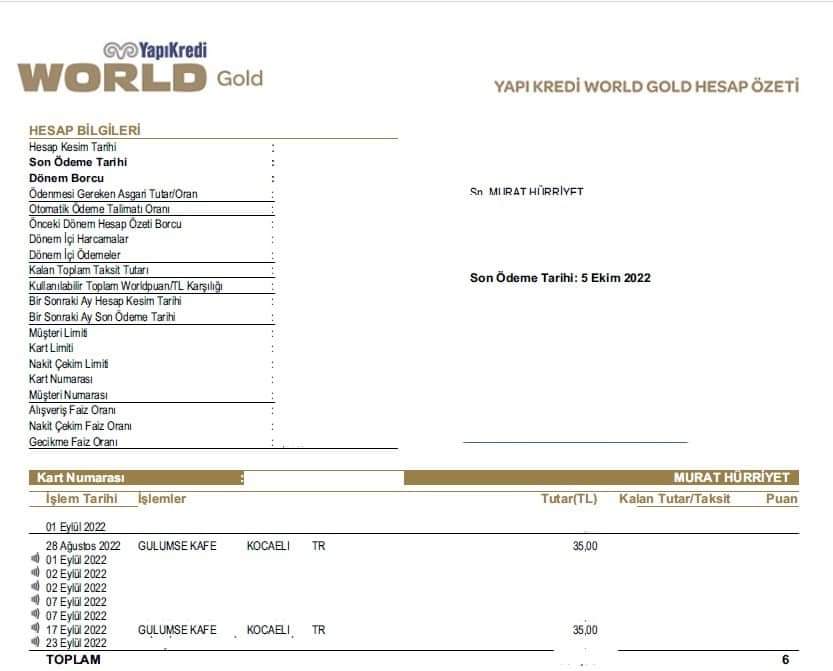This screenshot has height=671, width=833.
Task: Click 'KOCAELI' in the 17 Eylül row
Action: (x=268, y=630)
